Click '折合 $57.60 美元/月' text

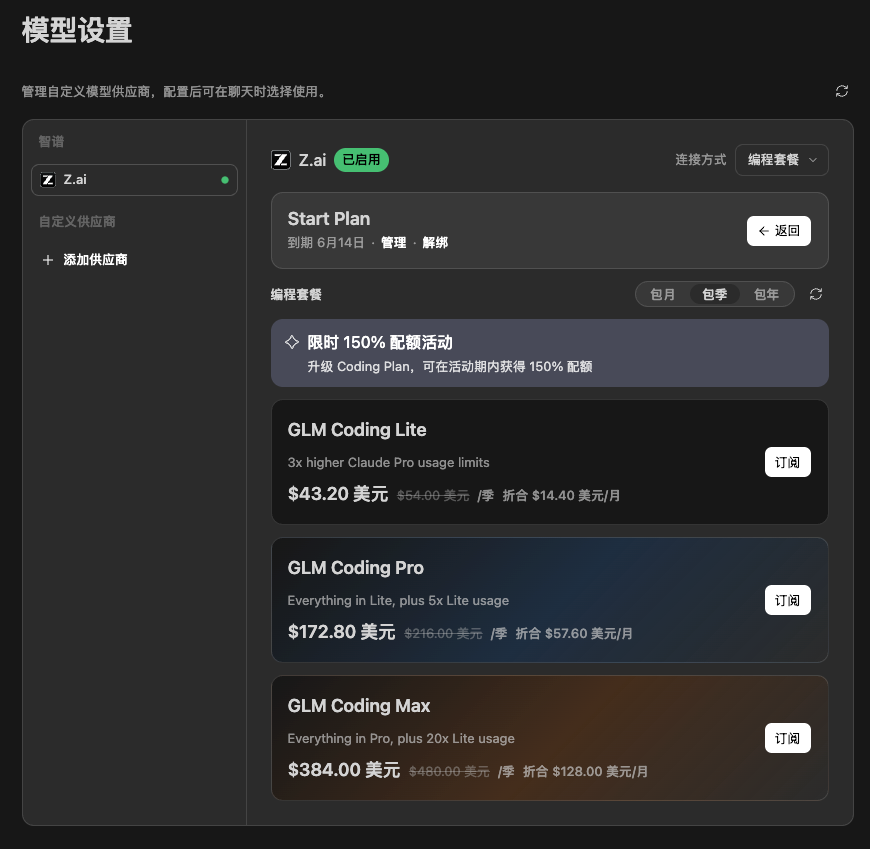click(574, 634)
